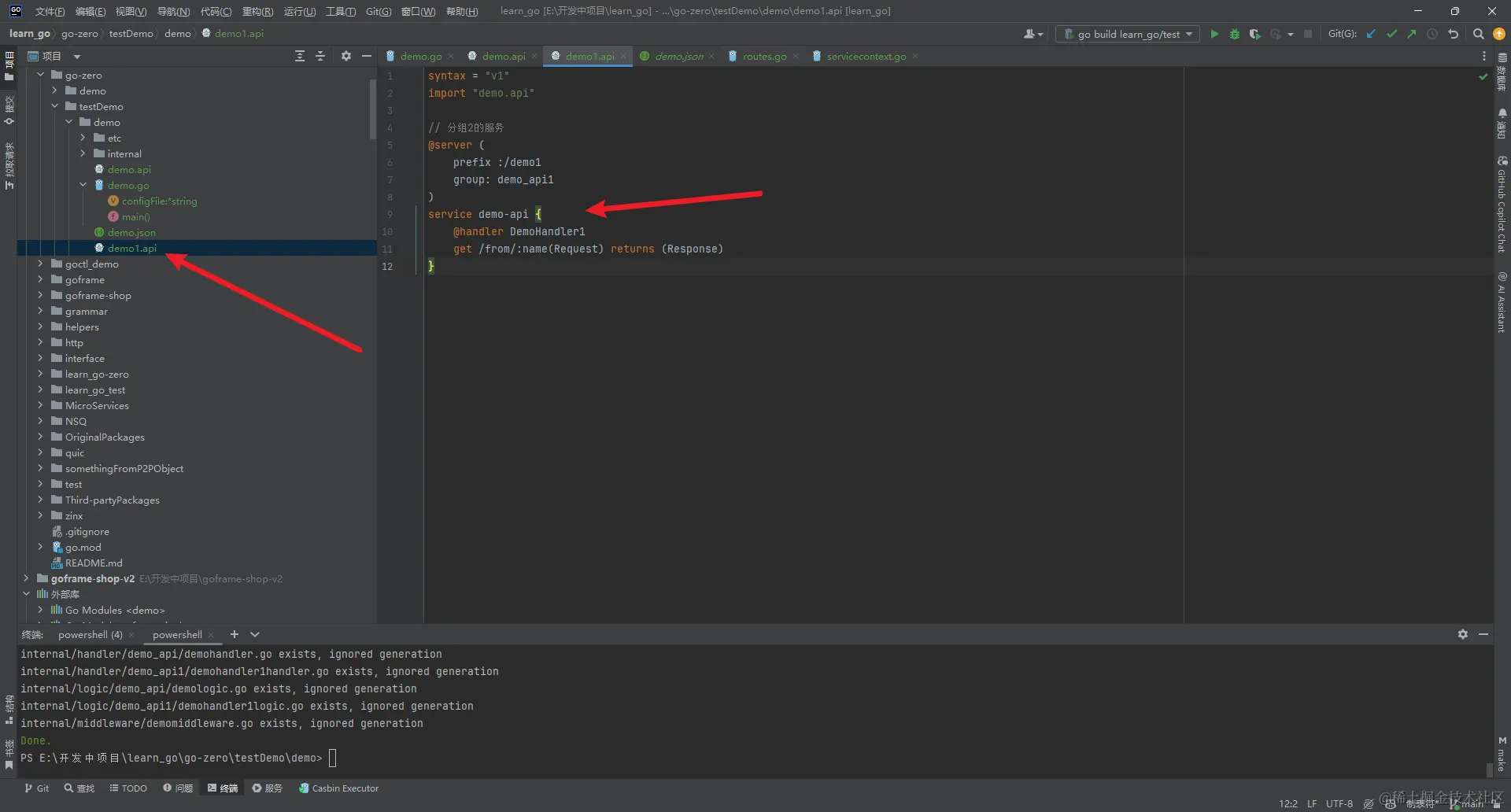Click line number 10 in the gutter

pyautogui.click(x=387, y=231)
